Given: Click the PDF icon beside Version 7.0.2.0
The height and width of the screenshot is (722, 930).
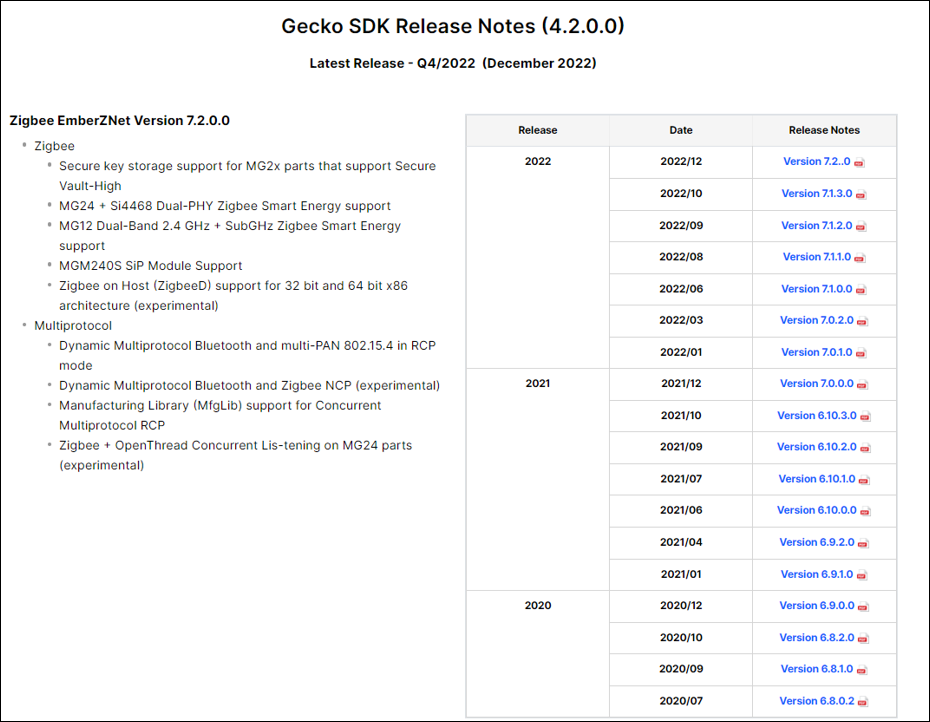Looking at the screenshot, I should point(862,322).
